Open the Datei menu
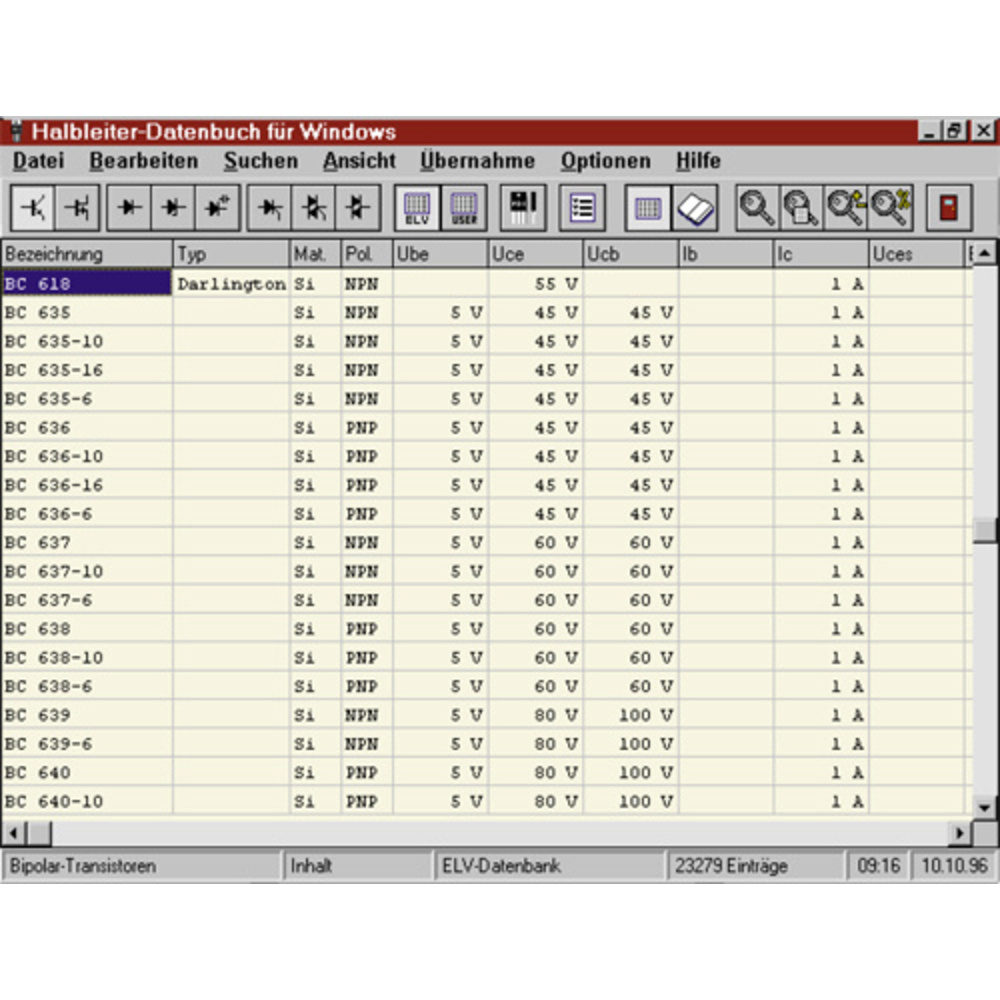The height and width of the screenshot is (1000, 1000). (x=38, y=161)
